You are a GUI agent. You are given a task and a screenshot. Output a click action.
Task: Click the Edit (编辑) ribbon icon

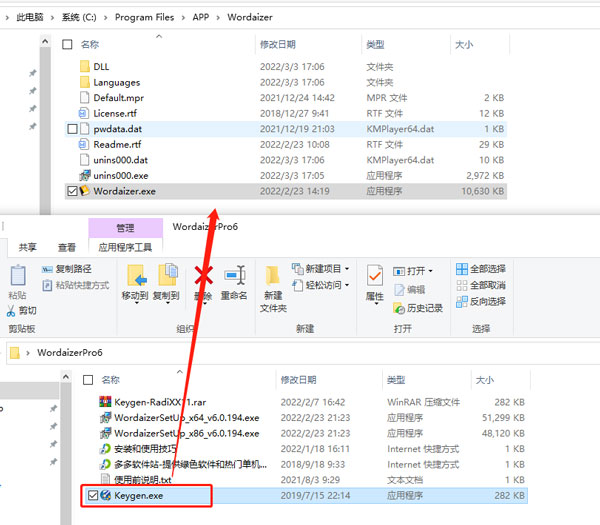399,290
